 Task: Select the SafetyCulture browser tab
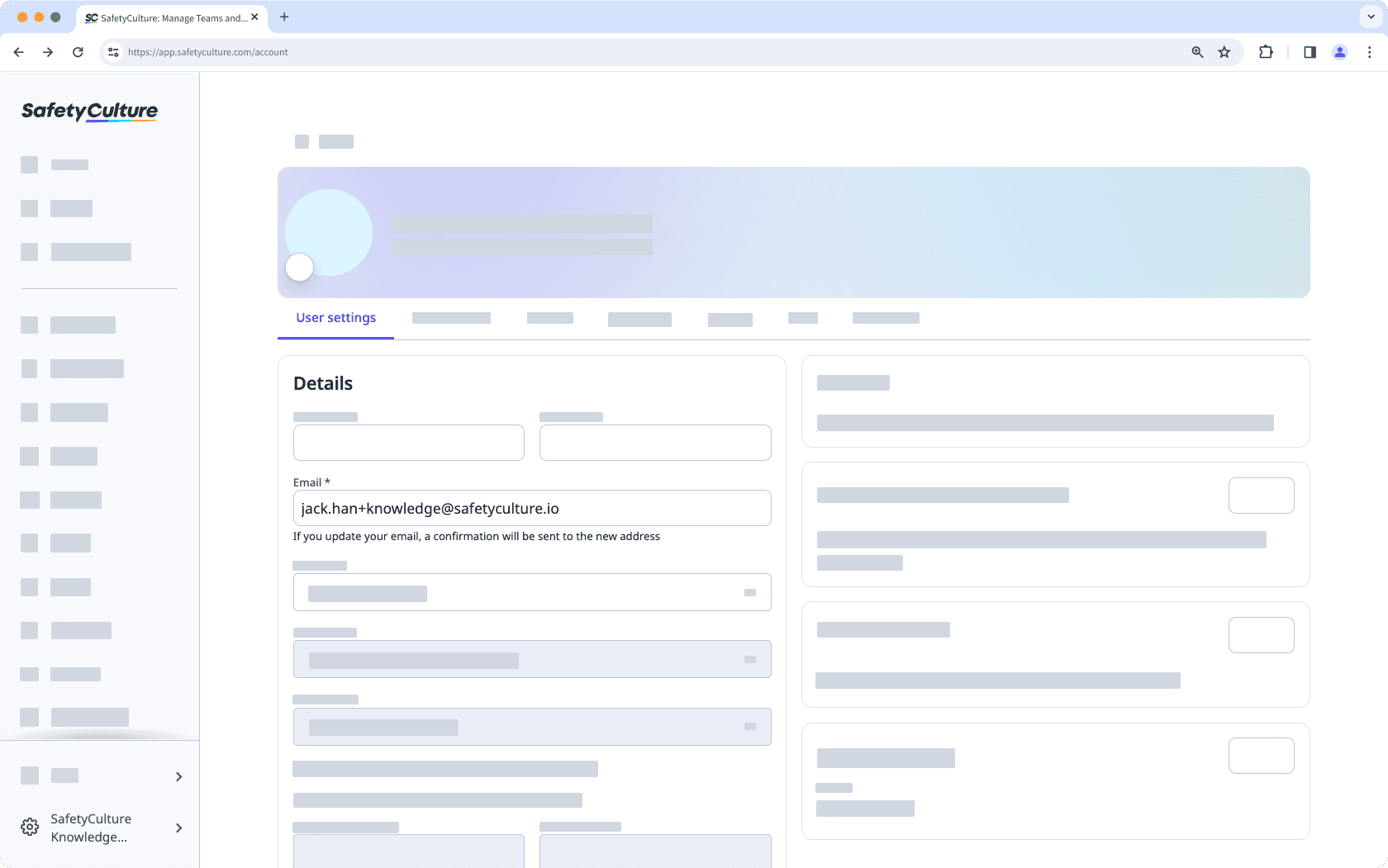tap(165, 17)
